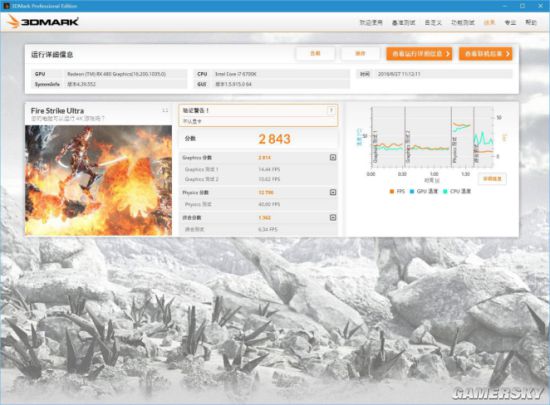The height and width of the screenshot is (405, 550).
Task: Click the blue GPU temperature legend marker
Action: click(x=412, y=191)
